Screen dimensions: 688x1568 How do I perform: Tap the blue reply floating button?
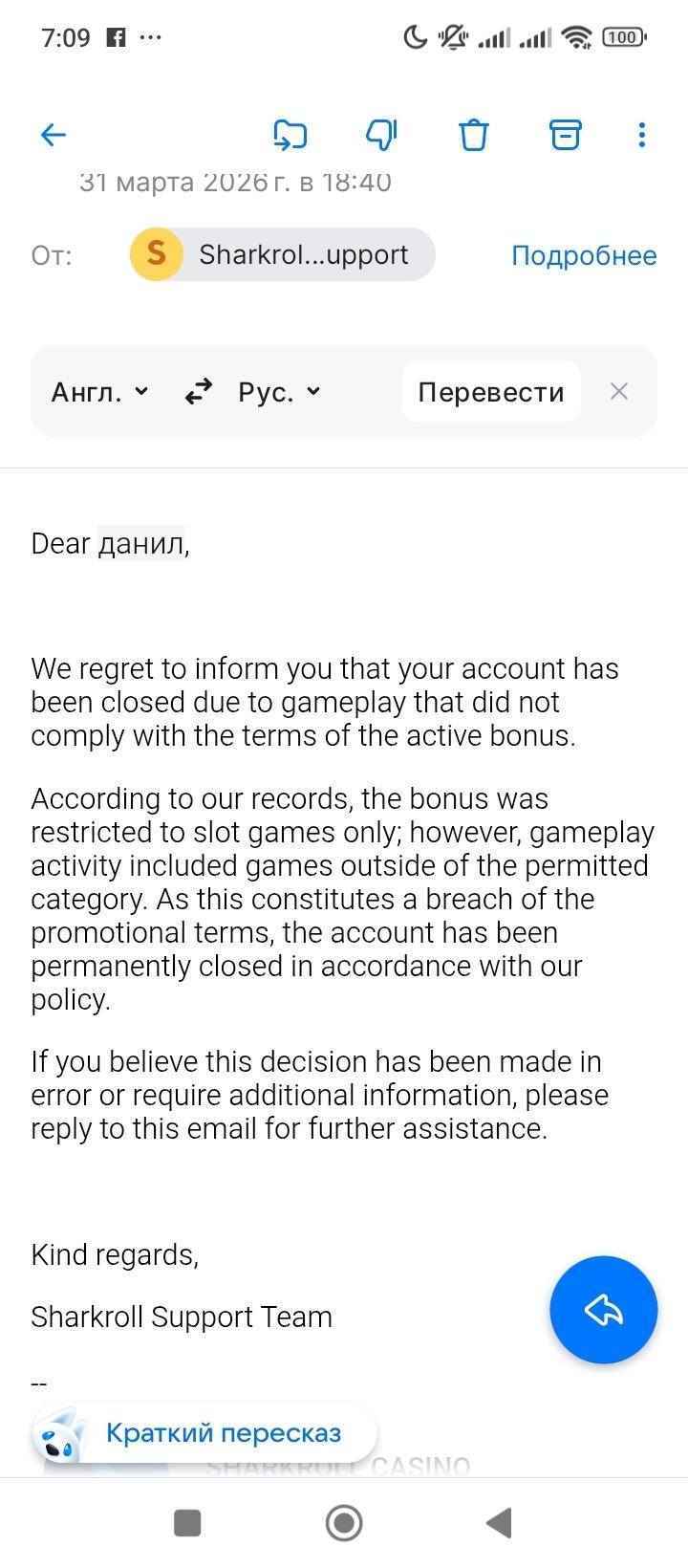(x=603, y=1310)
